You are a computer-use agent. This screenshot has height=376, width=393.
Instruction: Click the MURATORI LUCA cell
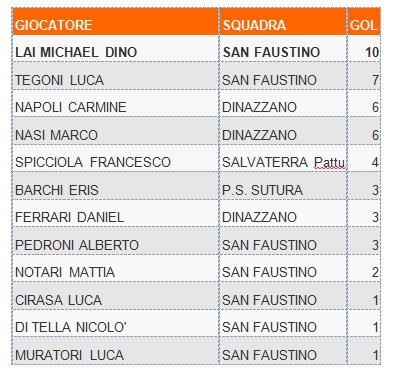[116, 351]
